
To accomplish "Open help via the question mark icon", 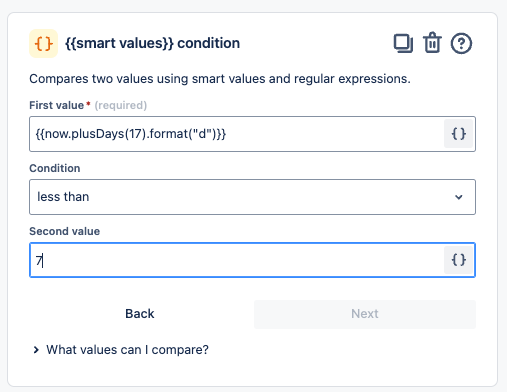I will click(x=461, y=43).
